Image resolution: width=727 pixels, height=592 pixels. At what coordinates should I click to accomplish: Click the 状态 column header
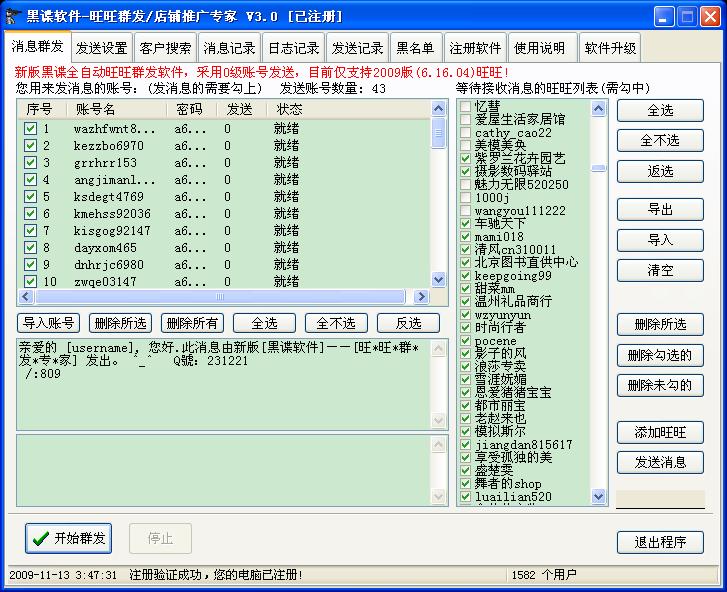(x=348, y=109)
